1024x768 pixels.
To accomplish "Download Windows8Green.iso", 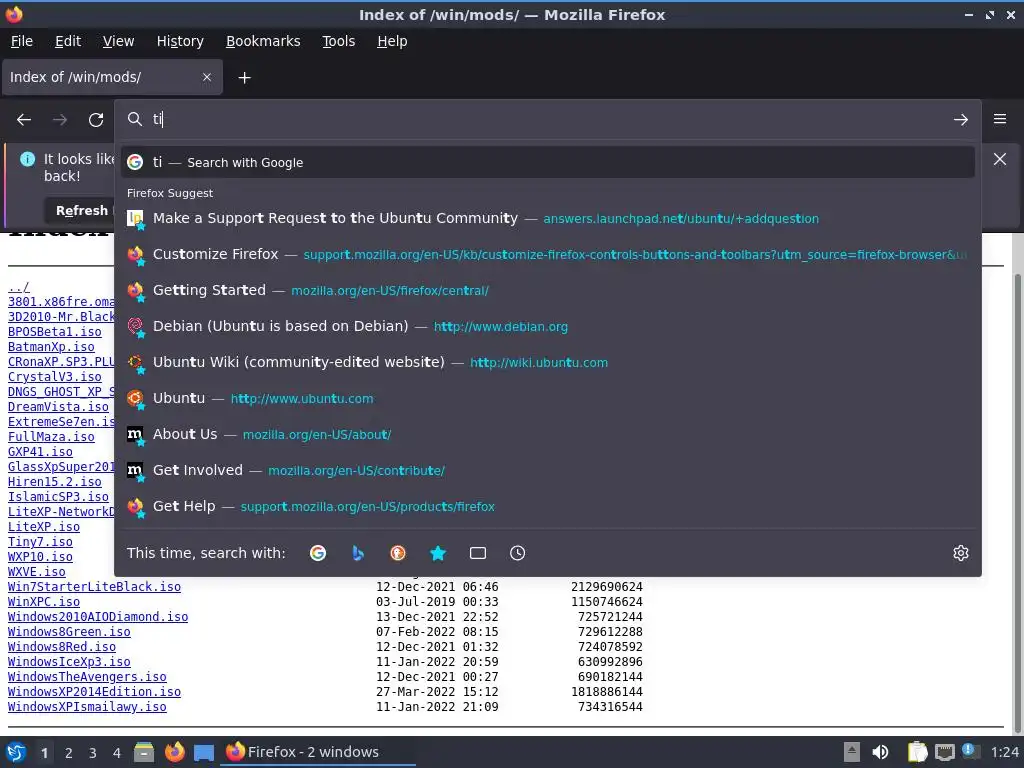I will [69, 632].
